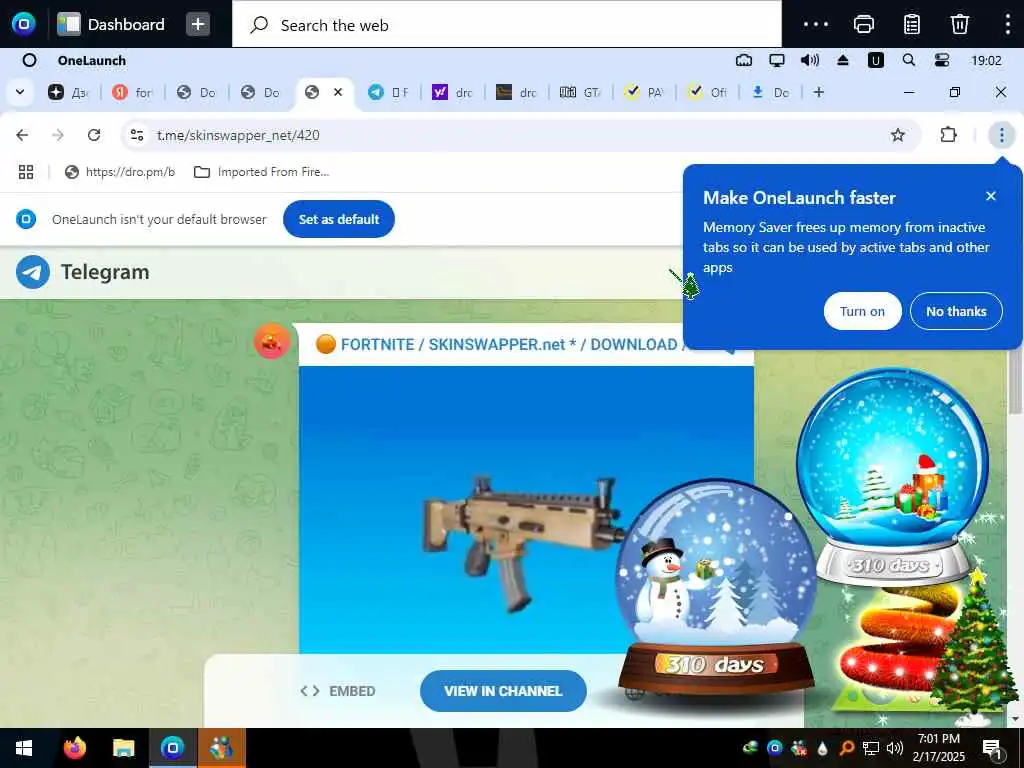This screenshot has width=1024, height=768.
Task: Bookmark this page with star icon
Action: (x=898, y=135)
